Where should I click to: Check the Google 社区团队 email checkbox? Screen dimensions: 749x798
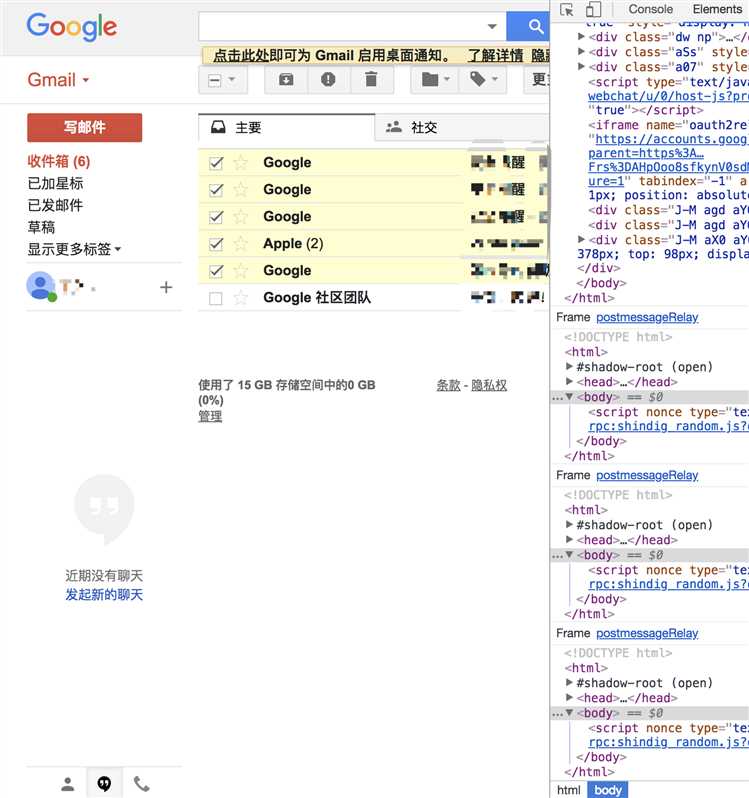coord(216,298)
